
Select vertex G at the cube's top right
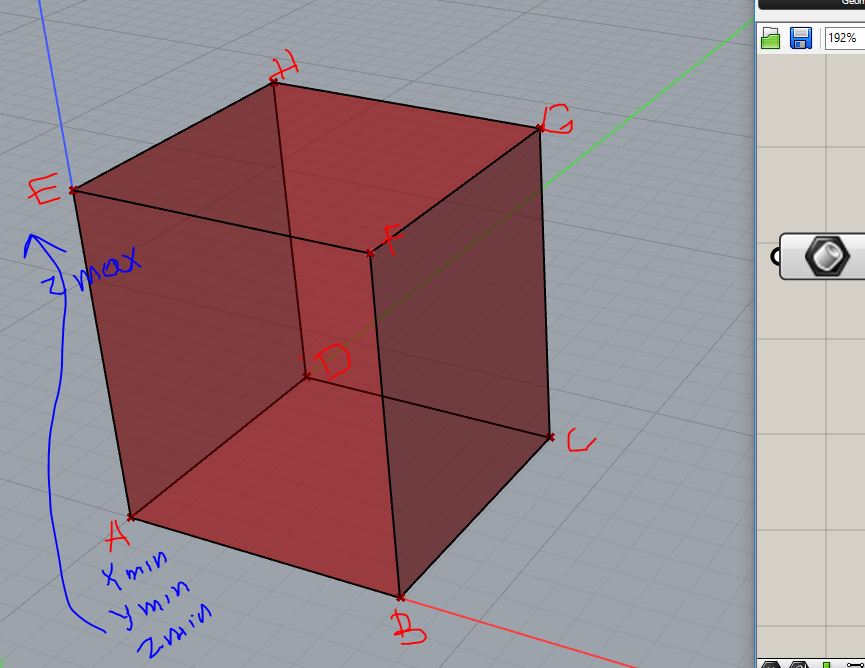pyautogui.click(x=540, y=126)
